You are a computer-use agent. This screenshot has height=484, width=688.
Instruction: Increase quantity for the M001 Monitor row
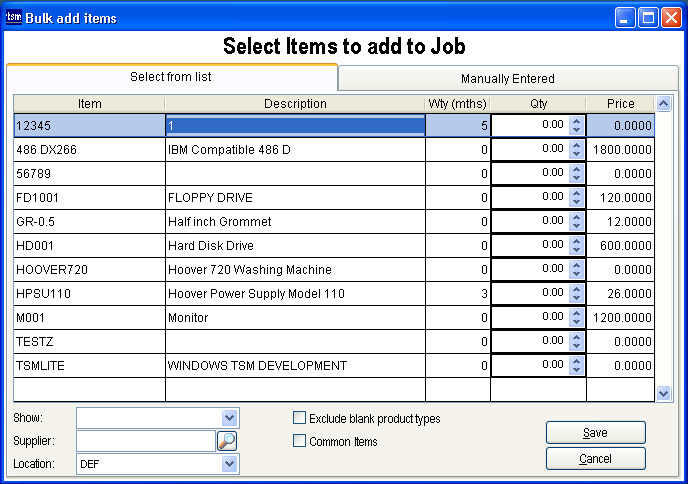tap(576, 313)
